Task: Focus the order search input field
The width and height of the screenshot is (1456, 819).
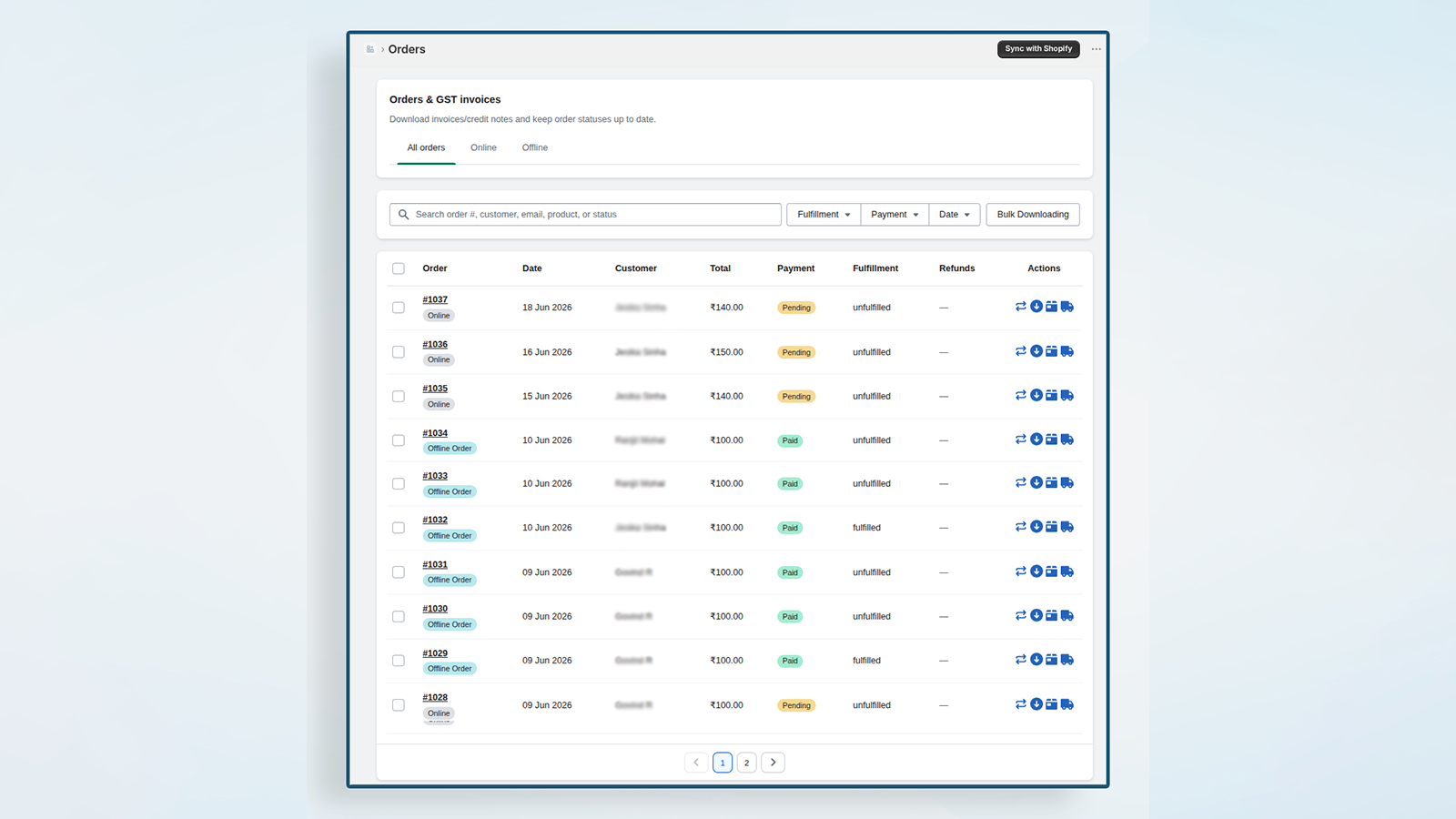Action: click(585, 215)
